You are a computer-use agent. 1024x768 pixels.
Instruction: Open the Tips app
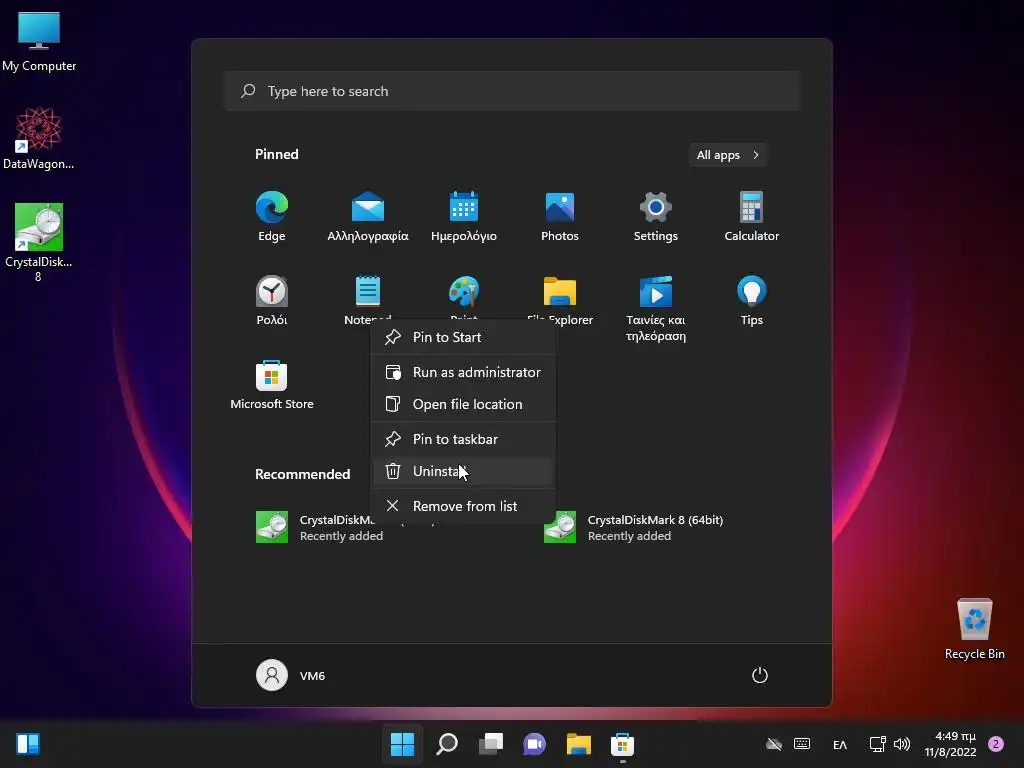pyautogui.click(x=752, y=300)
